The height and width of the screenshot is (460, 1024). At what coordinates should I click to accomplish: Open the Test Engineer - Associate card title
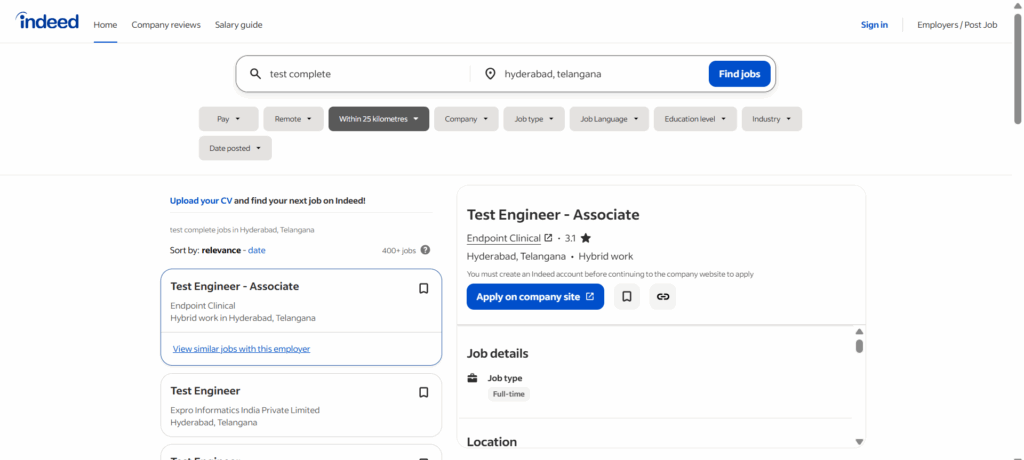(234, 286)
